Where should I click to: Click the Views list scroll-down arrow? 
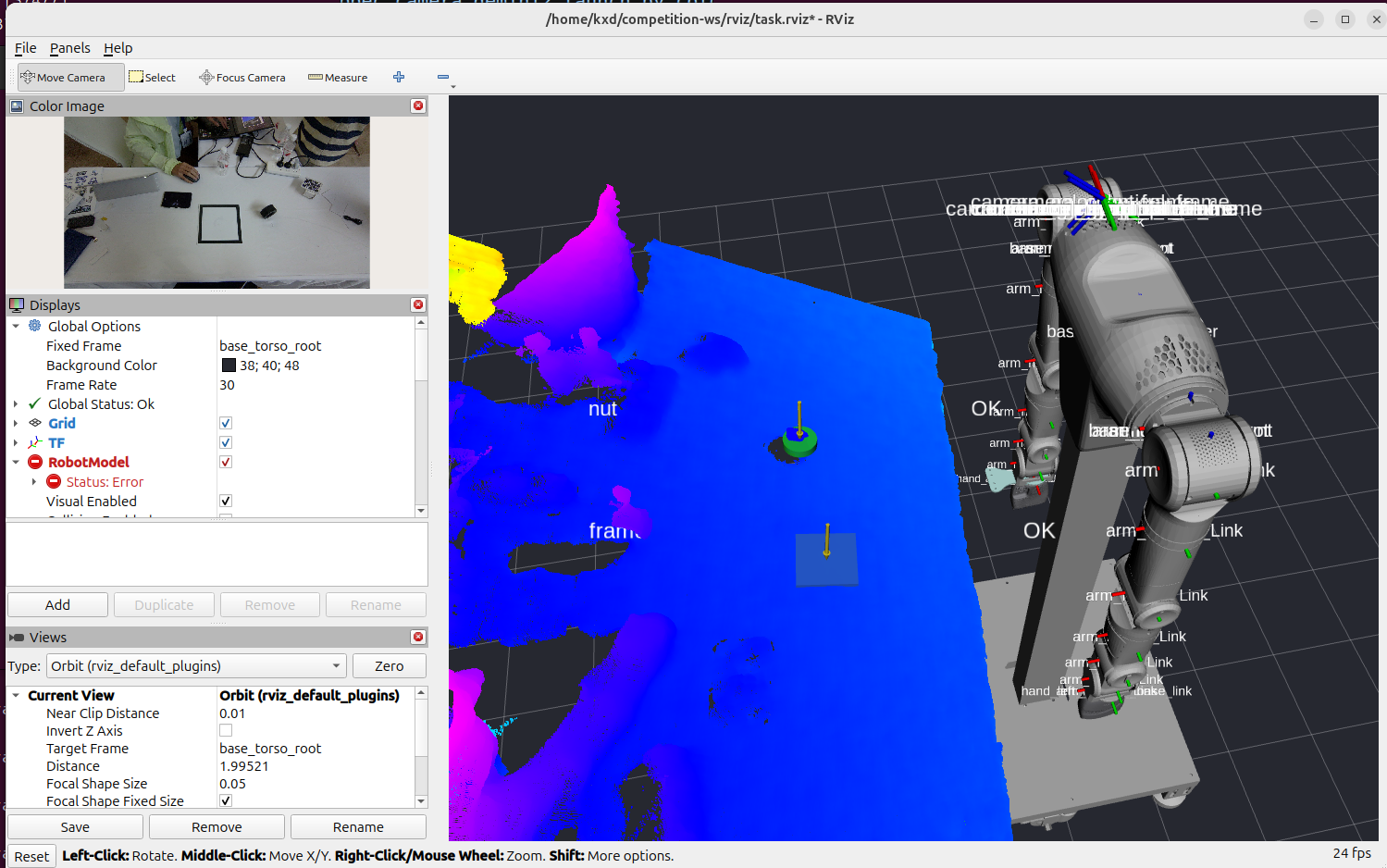421,802
